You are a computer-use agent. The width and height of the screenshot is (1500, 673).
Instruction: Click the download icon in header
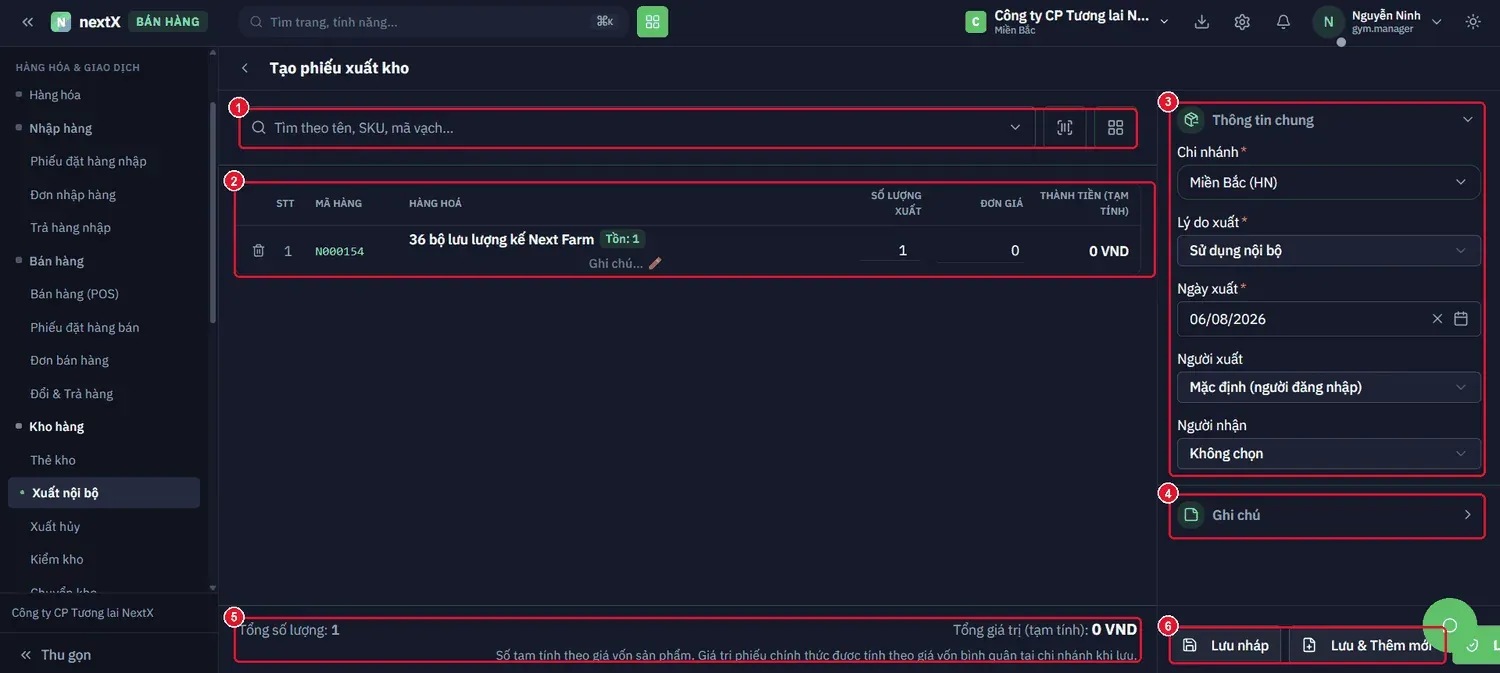point(1202,22)
